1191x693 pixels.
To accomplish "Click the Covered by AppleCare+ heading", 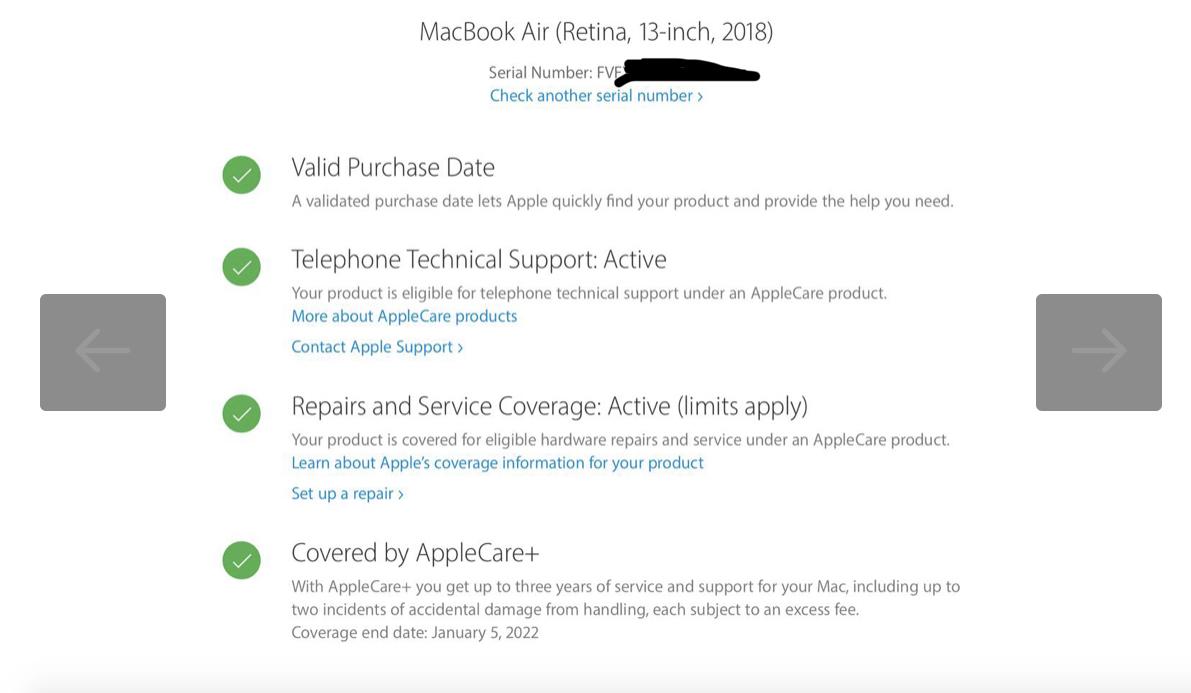I will [415, 552].
